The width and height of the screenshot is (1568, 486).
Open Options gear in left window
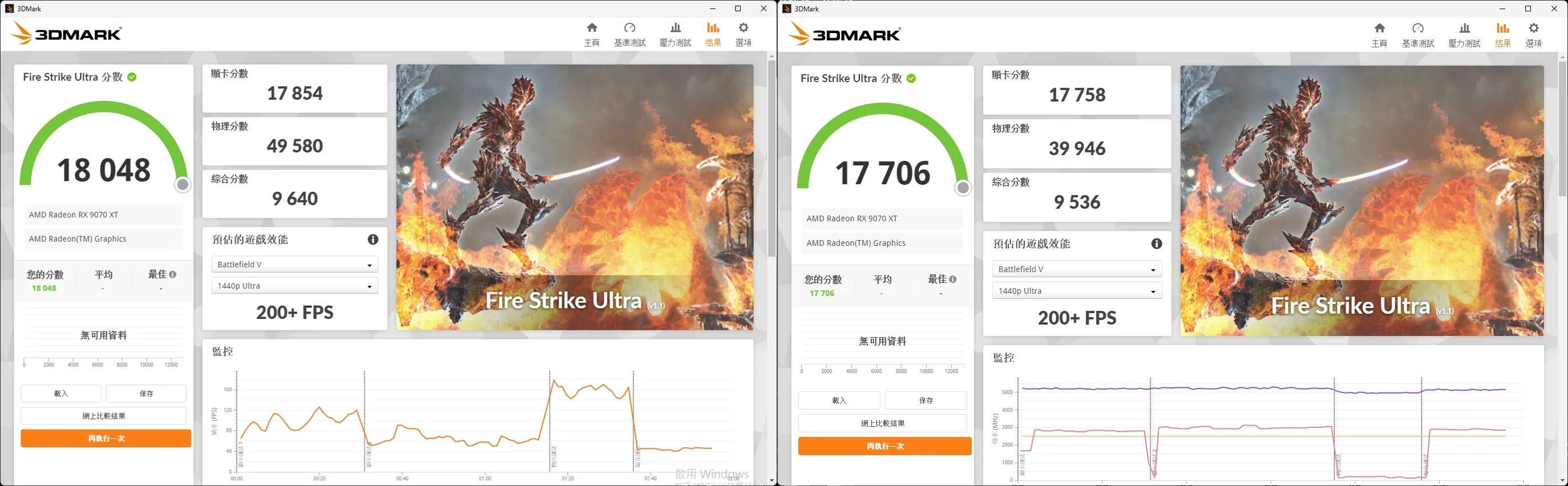(x=743, y=28)
